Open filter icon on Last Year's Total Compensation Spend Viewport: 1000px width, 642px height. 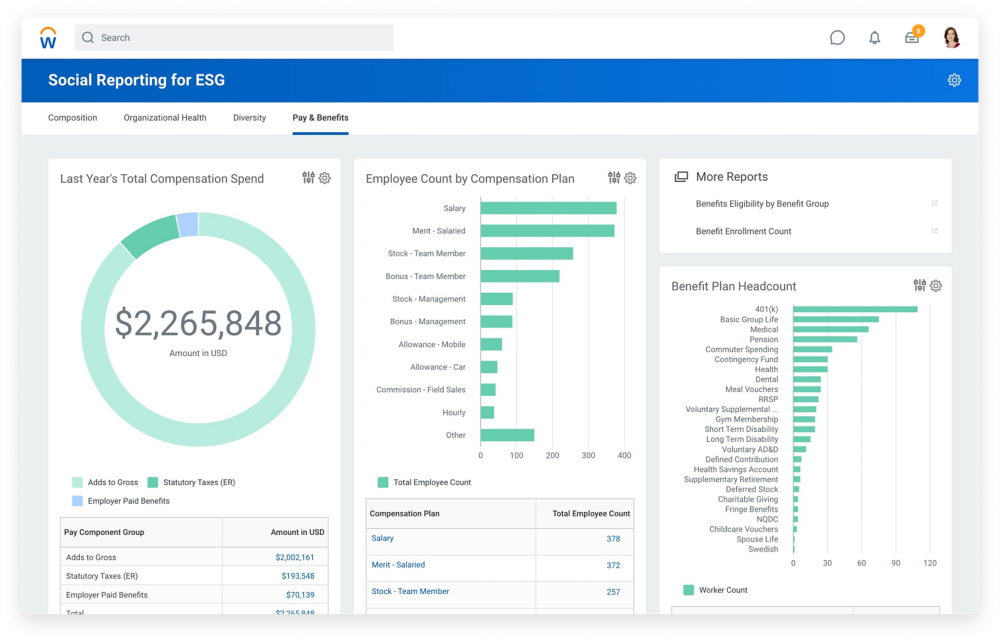click(308, 177)
